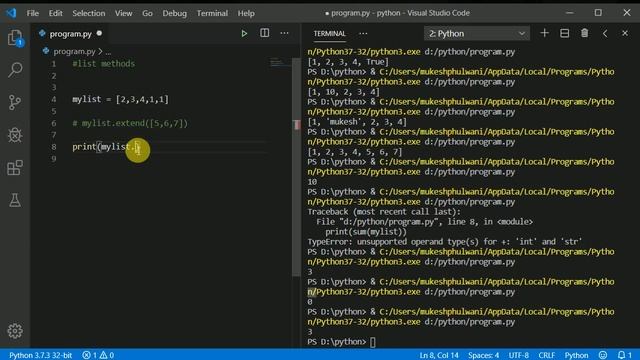
Task: Split the terminal pane
Action: click(x=564, y=33)
